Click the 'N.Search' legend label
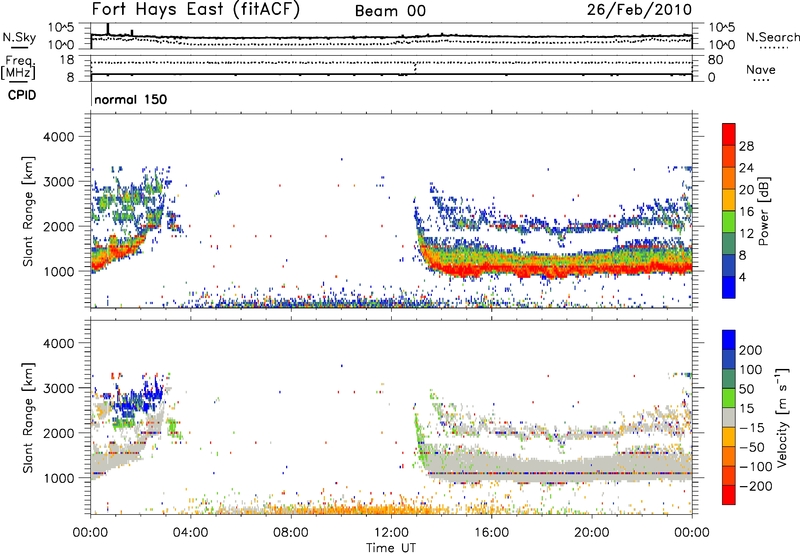This screenshot has width=800, height=554. 772,37
